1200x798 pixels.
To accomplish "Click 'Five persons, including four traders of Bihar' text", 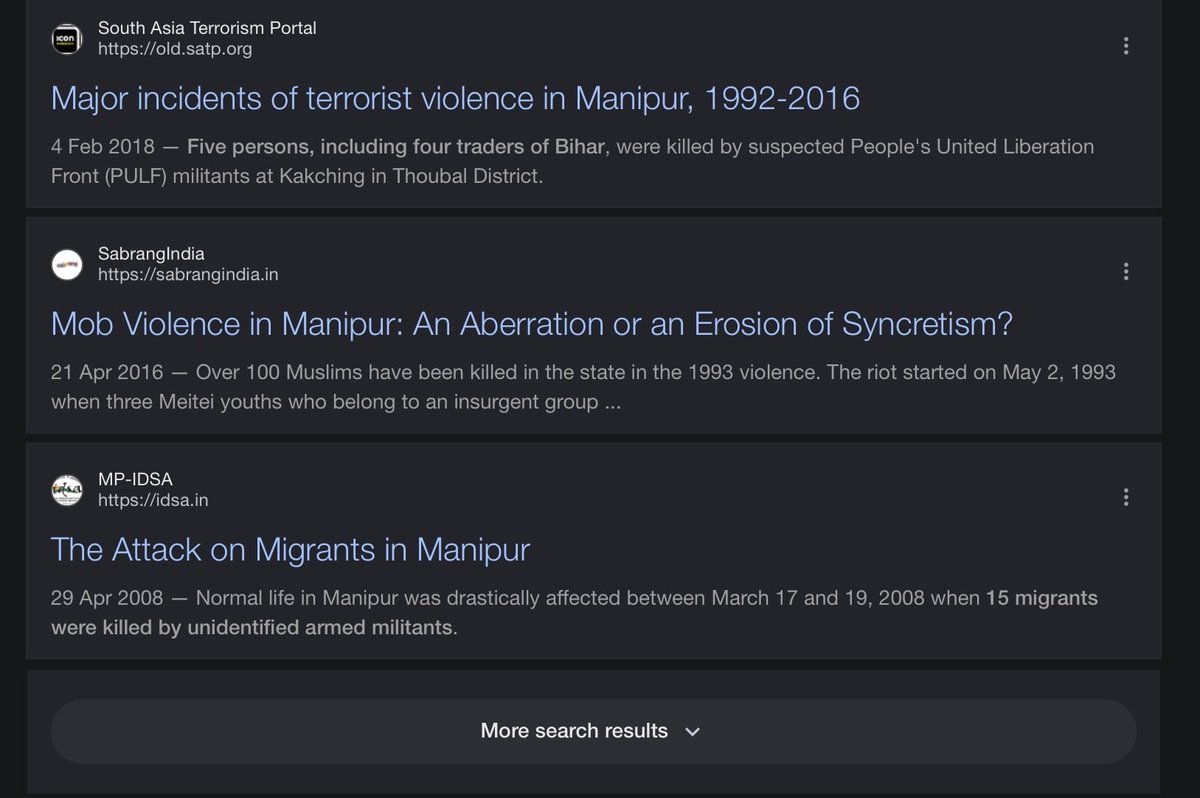I will click(396, 147).
